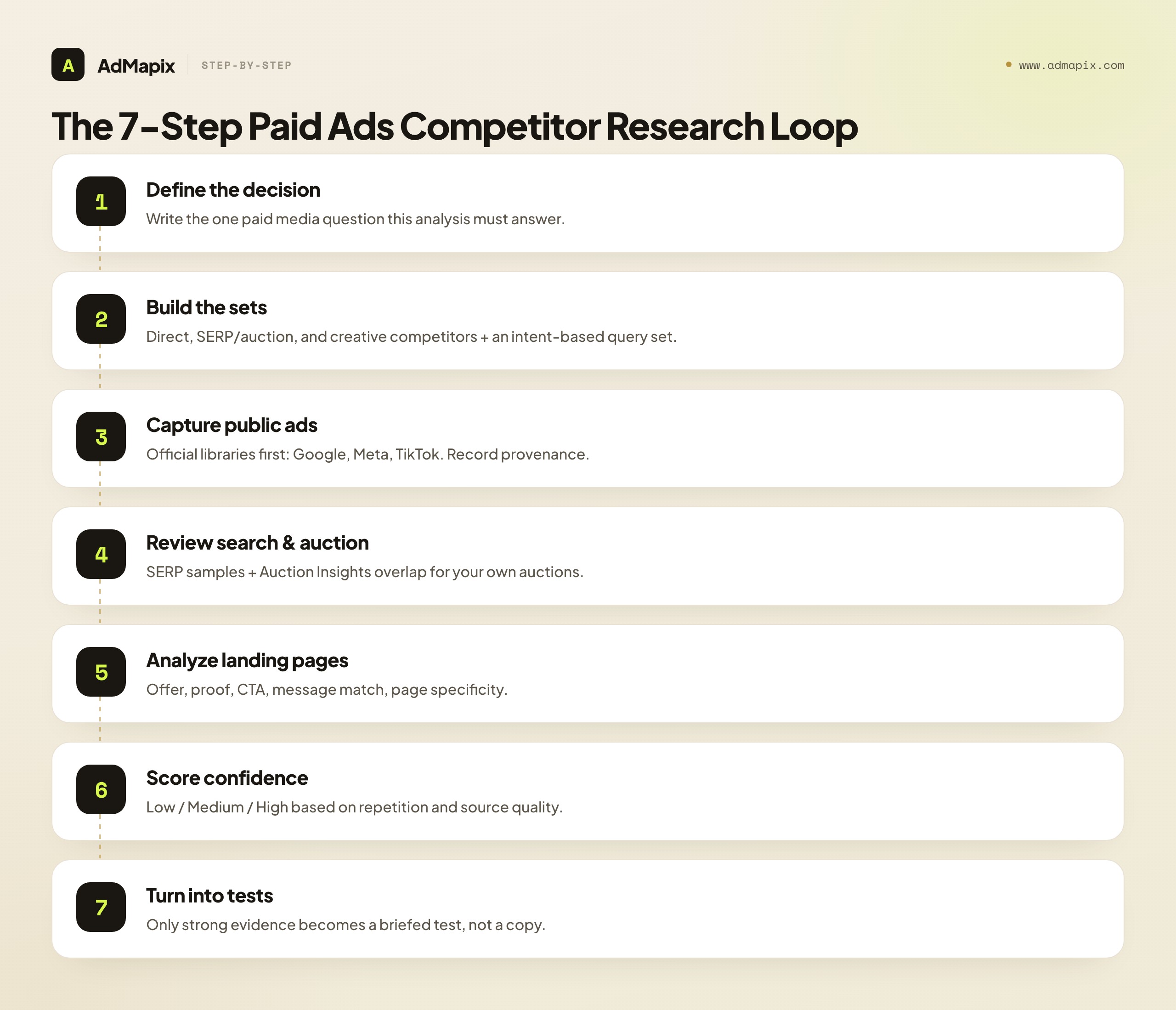The width and height of the screenshot is (1176, 1010).
Task: Click the STEP-BY-STEP label
Action: tap(246, 65)
